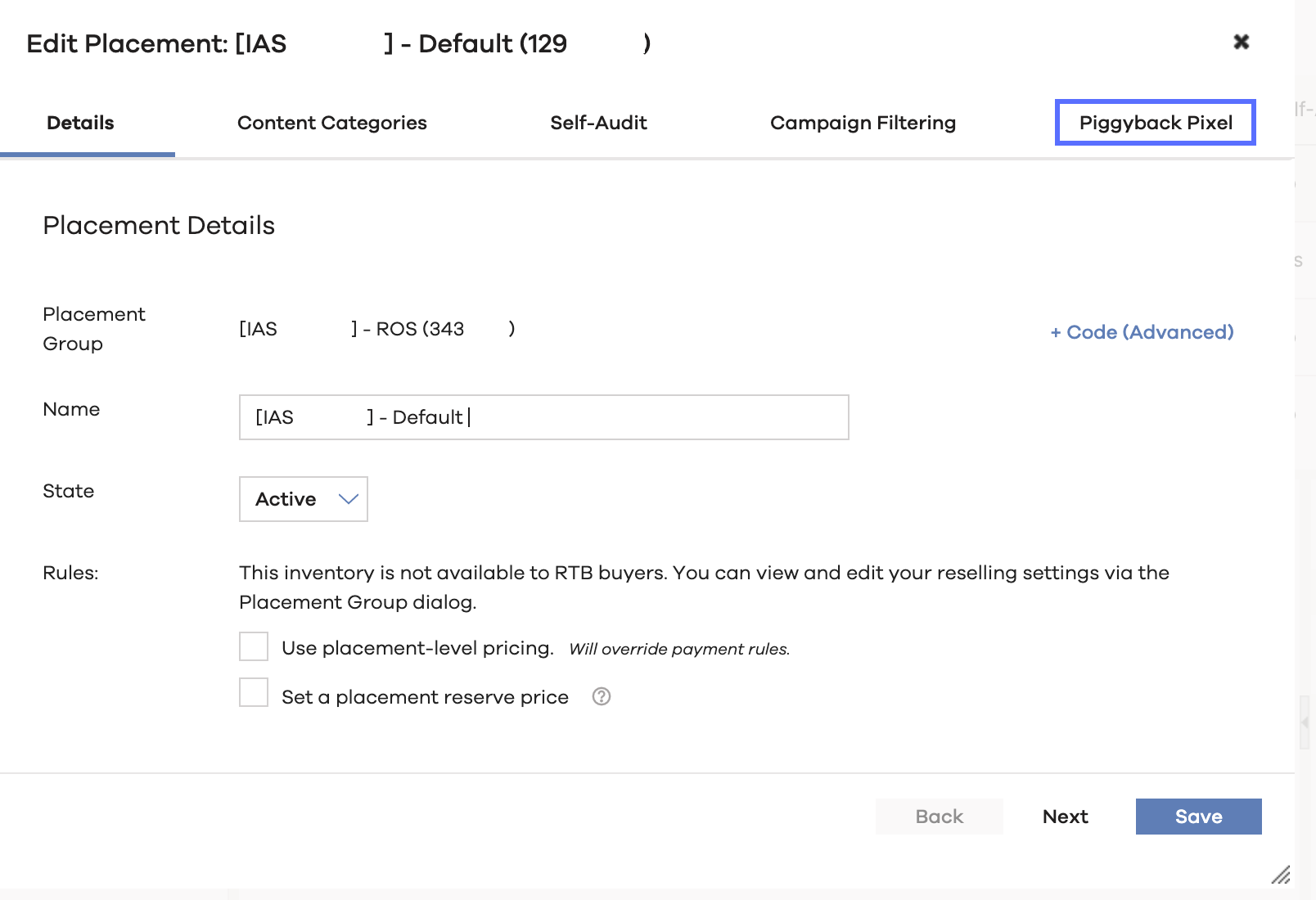Open the Content Categories tab
This screenshot has height=900, width=1316.
pos(332,123)
